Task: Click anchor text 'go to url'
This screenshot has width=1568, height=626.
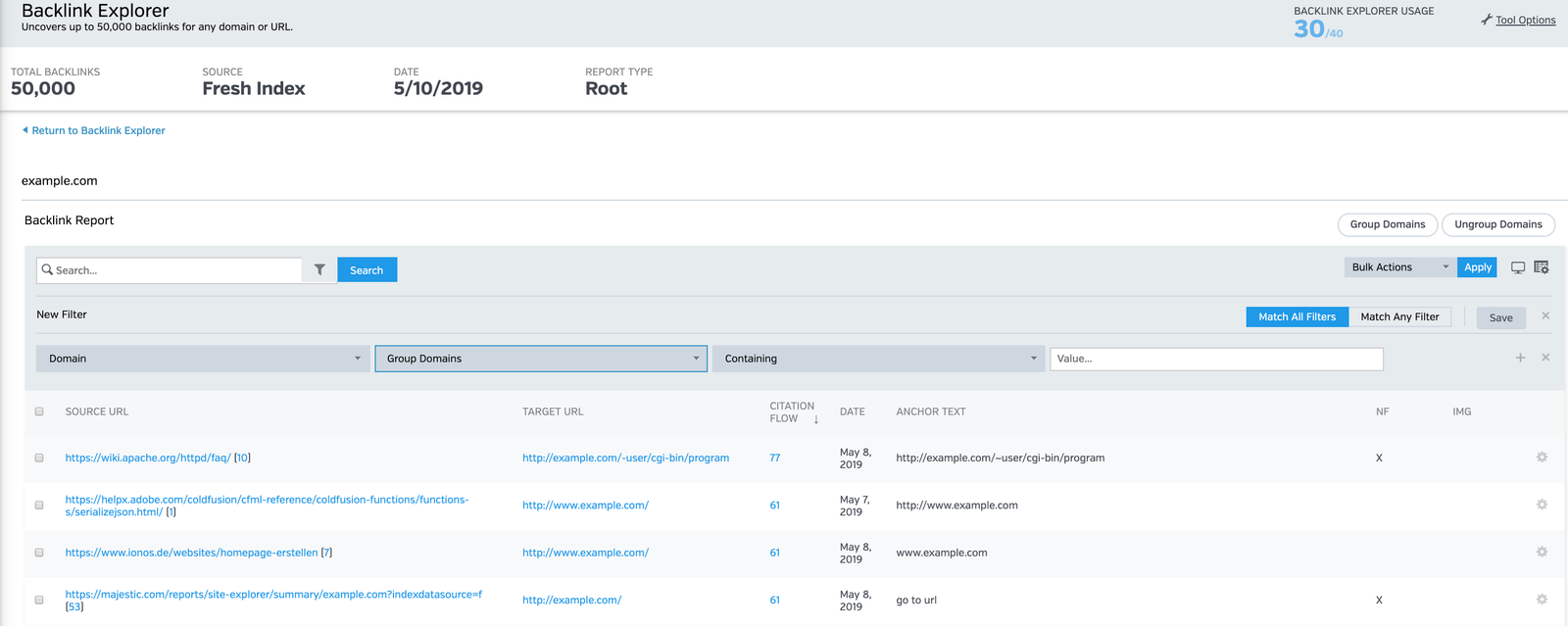Action: point(916,600)
